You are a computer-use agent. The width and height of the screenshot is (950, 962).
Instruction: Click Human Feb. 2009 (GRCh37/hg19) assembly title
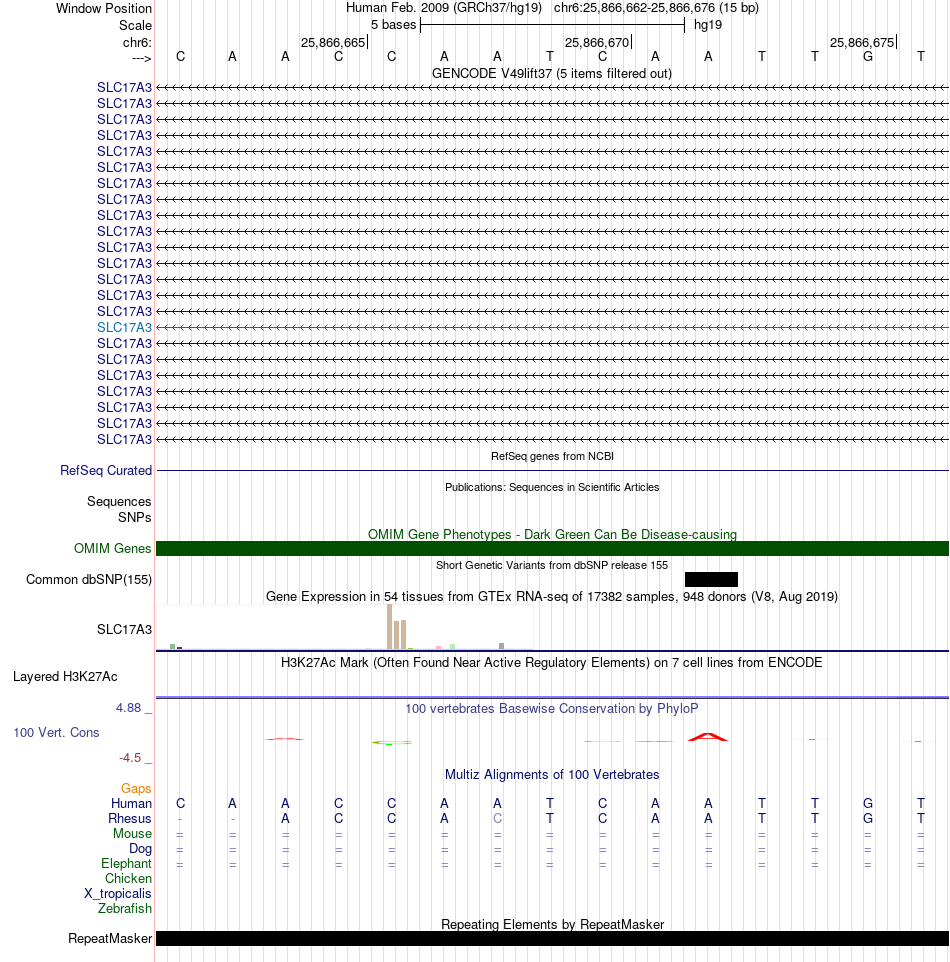click(444, 8)
